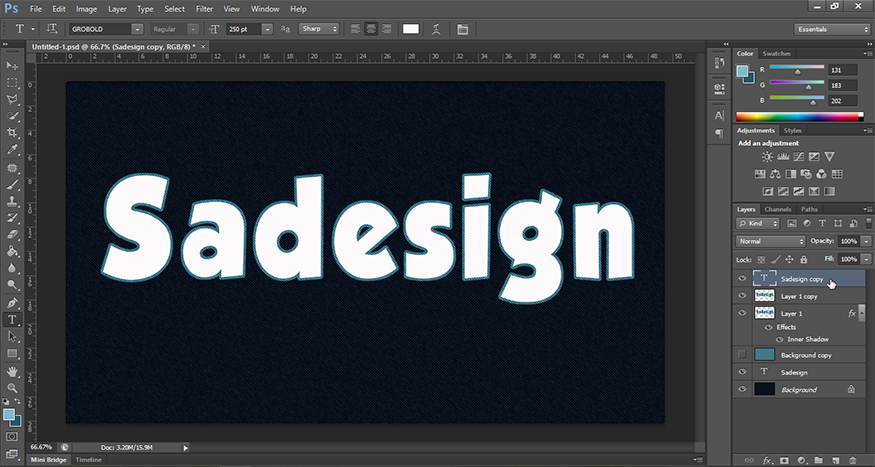Select the Quick Selection tool
This screenshot has height=467, width=875.
tap(12, 117)
